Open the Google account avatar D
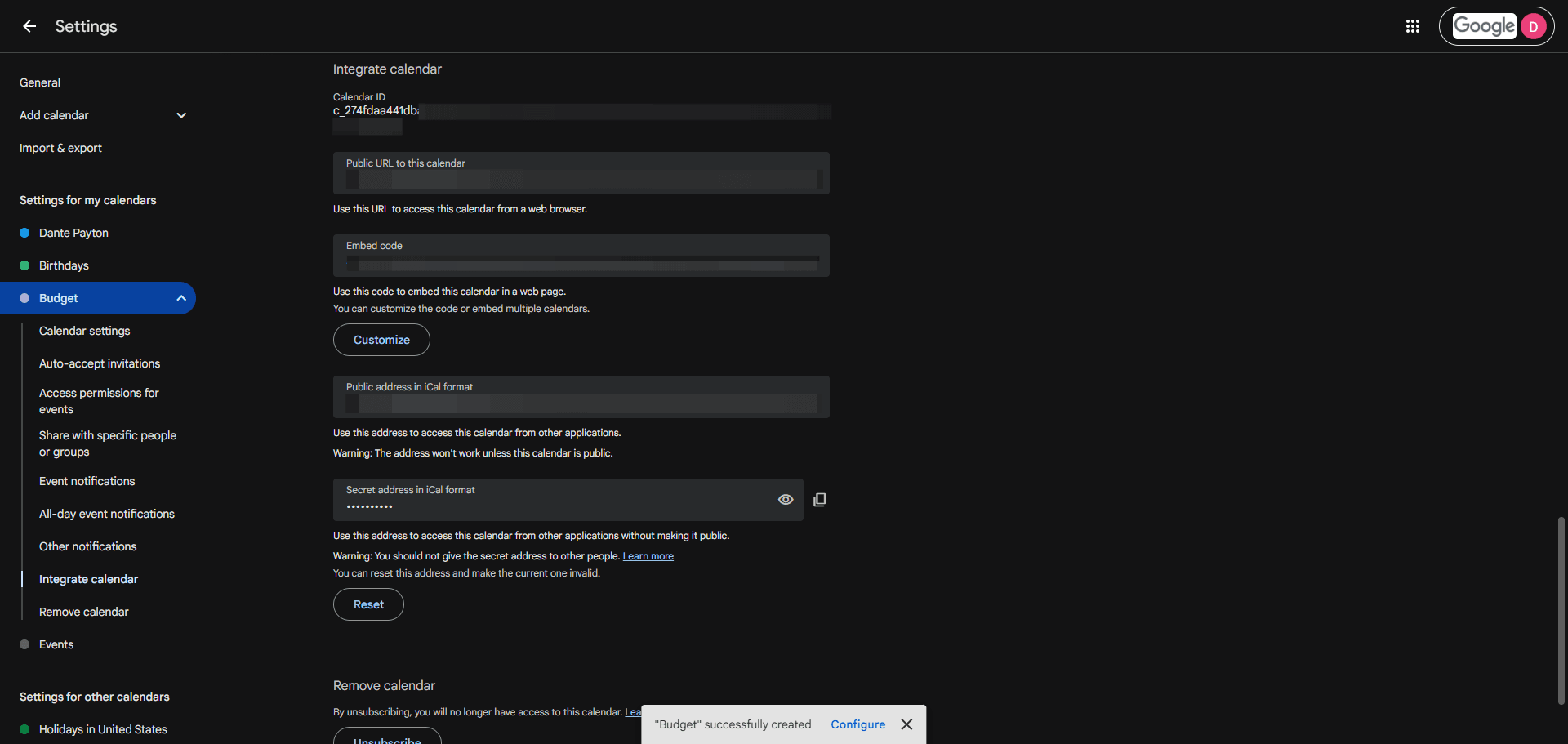Screen dimensions: 1568x744 [x=1533, y=26]
